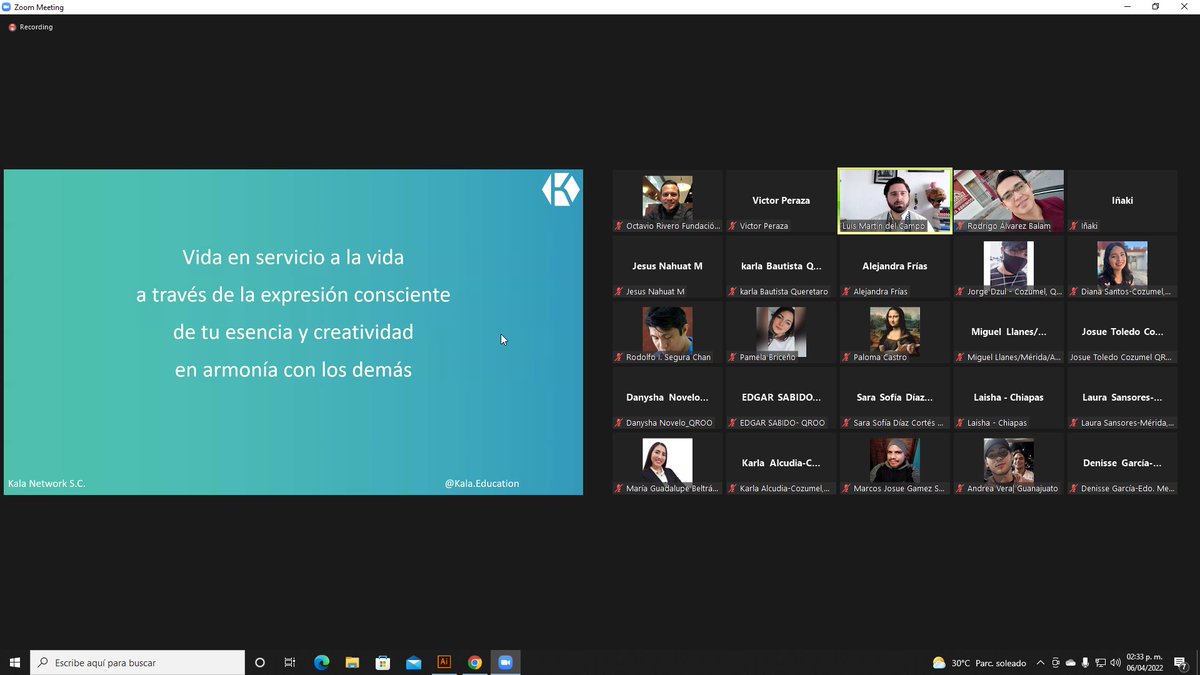
Task: Show hidden system tray icons
Action: (x=1040, y=662)
